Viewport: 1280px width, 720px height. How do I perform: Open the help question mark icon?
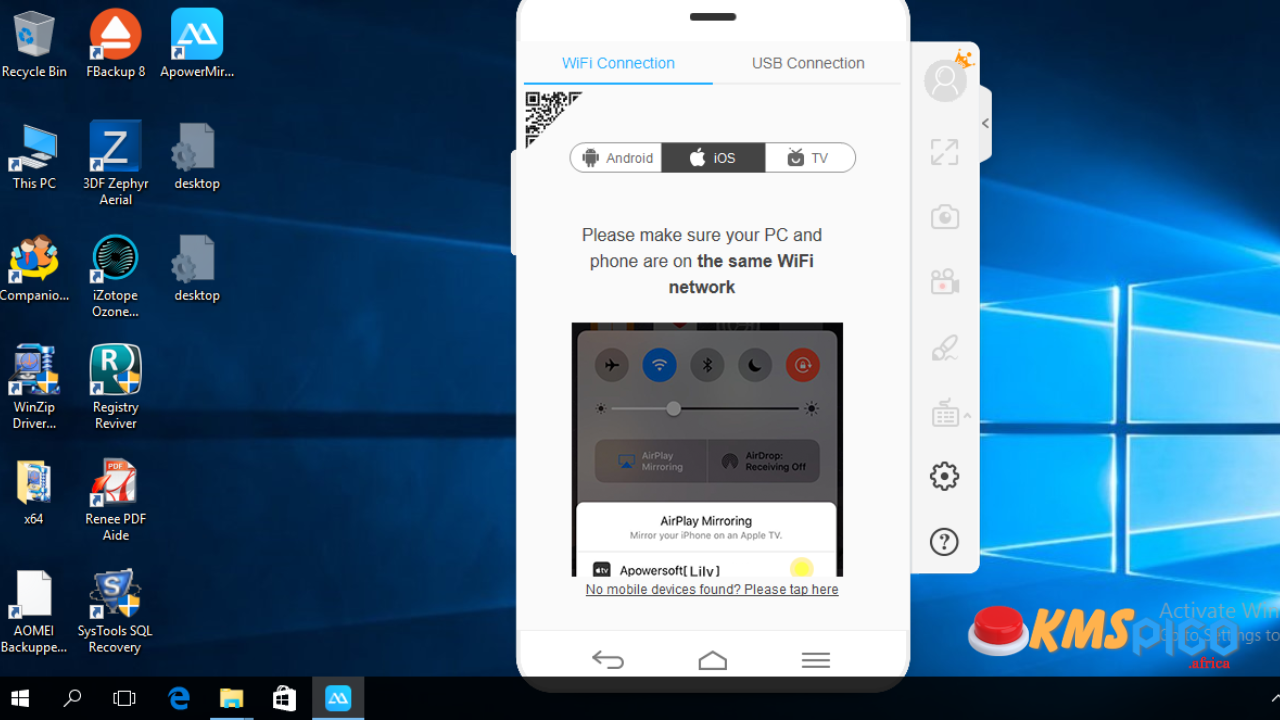tap(944, 541)
